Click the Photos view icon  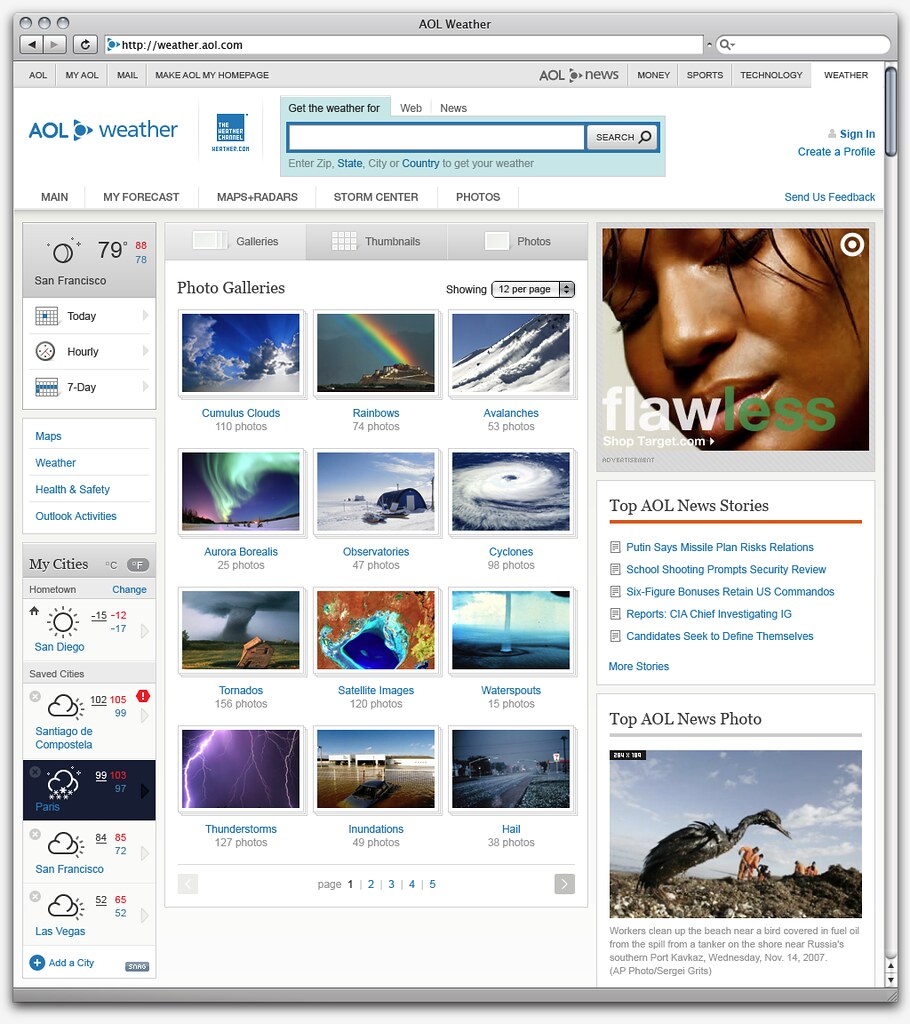[496, 241]
